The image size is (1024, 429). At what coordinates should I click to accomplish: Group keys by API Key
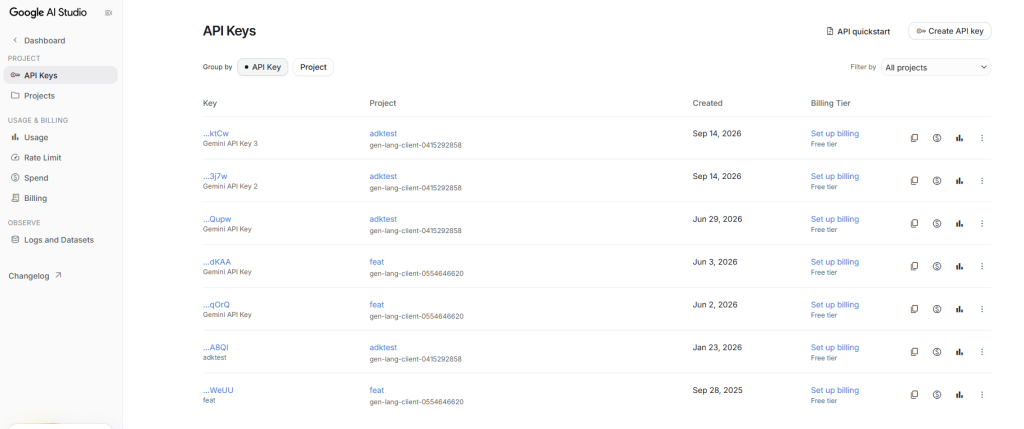[263, 67]
